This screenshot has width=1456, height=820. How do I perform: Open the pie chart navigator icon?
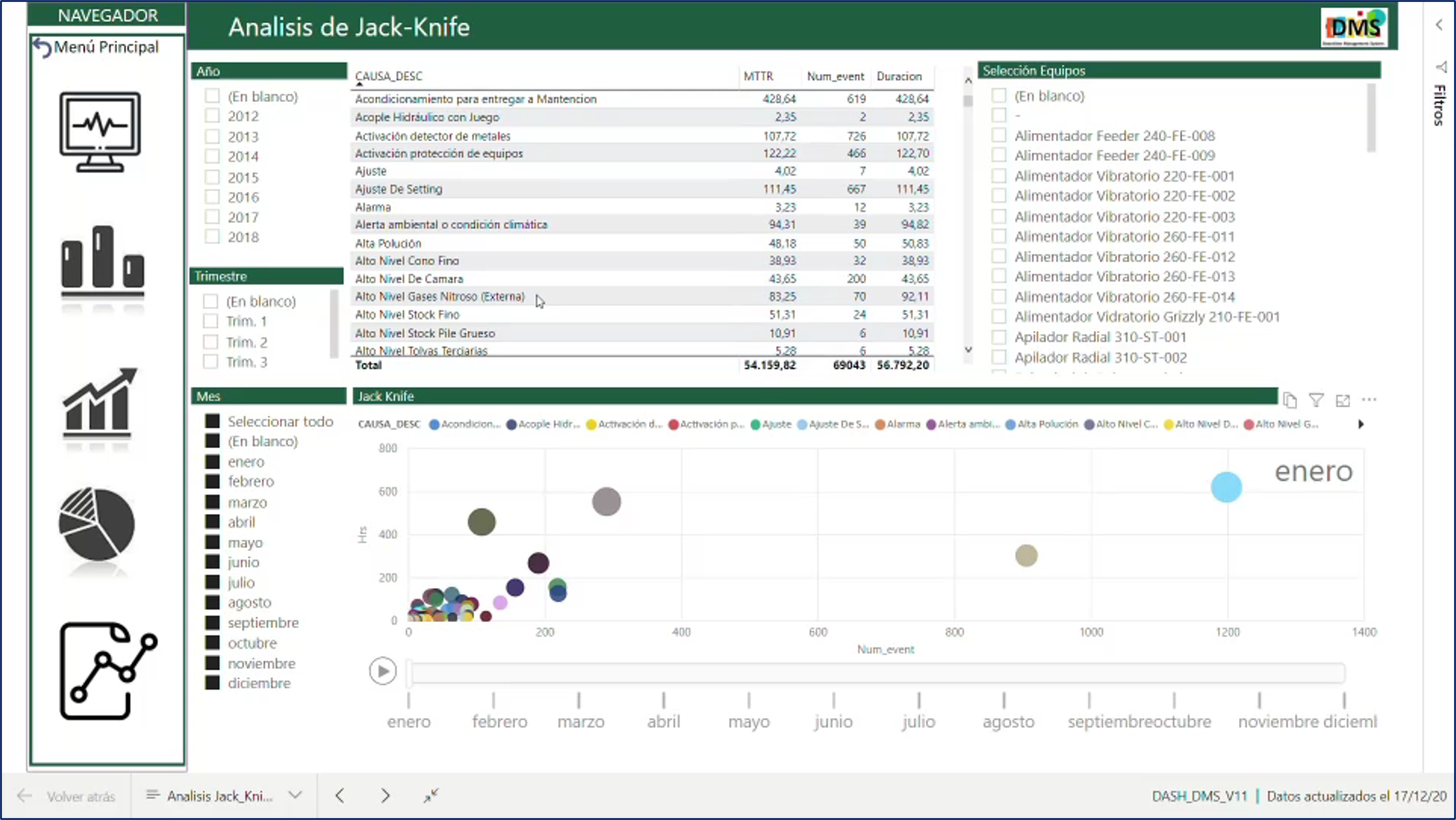click(x=96, y=525)
